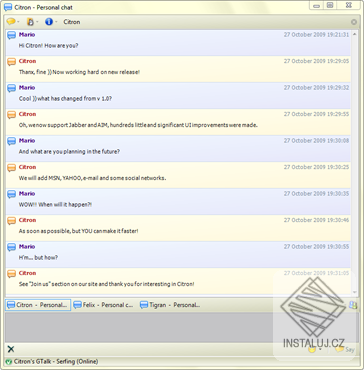Click the users icon right of the chat tabs
The image size is (364, 370).
352,305
